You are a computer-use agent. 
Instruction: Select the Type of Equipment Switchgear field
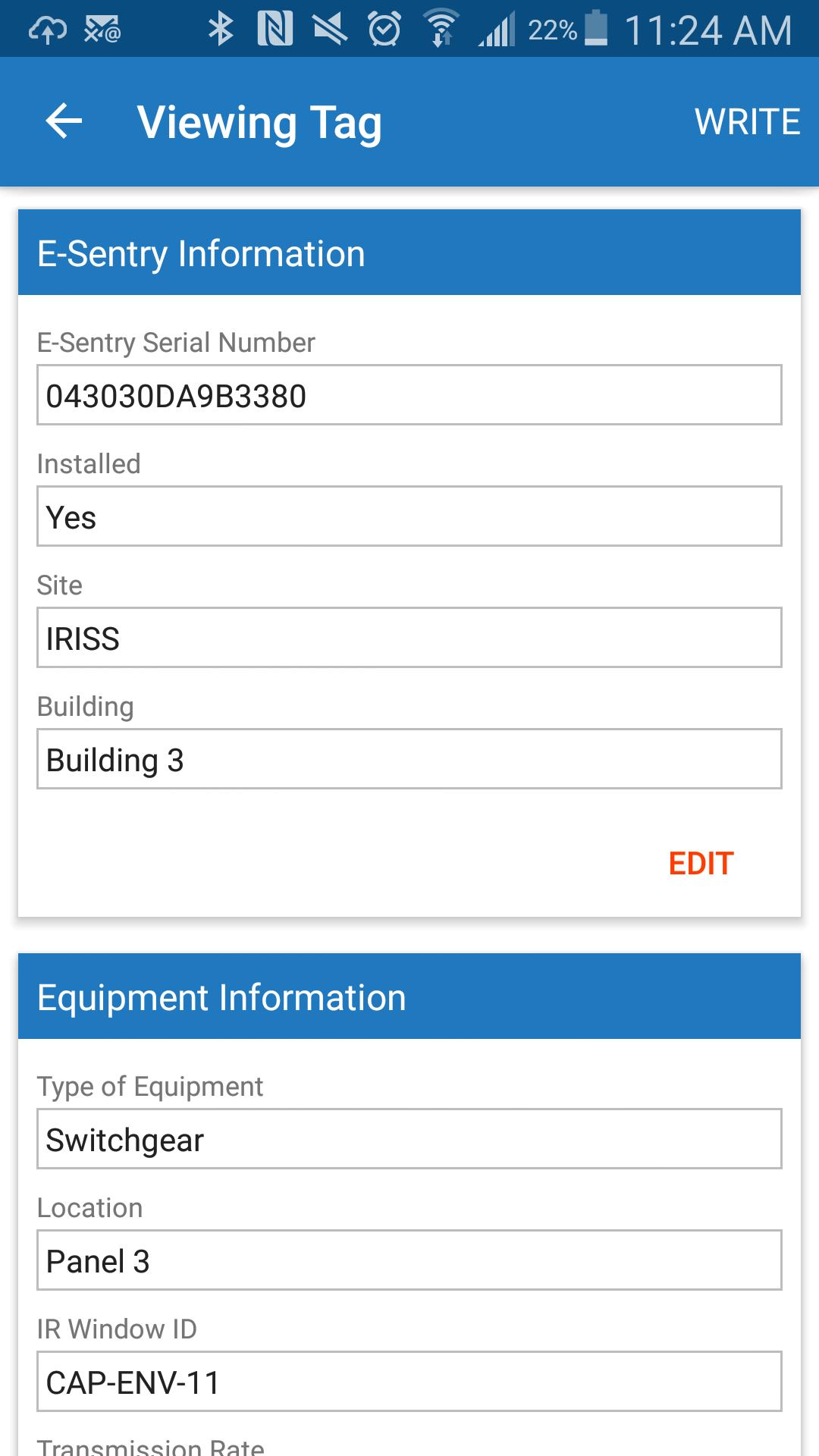[x=409, y=1139]
